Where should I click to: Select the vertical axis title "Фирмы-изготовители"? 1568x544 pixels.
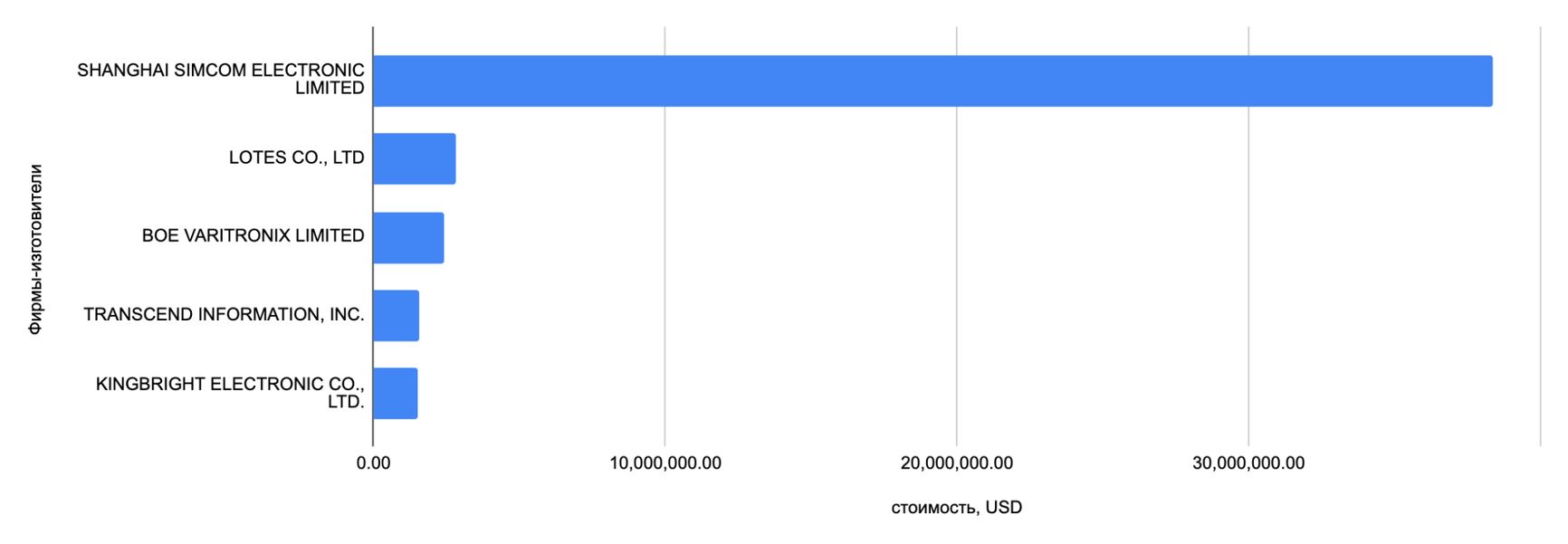coord(35,249)
